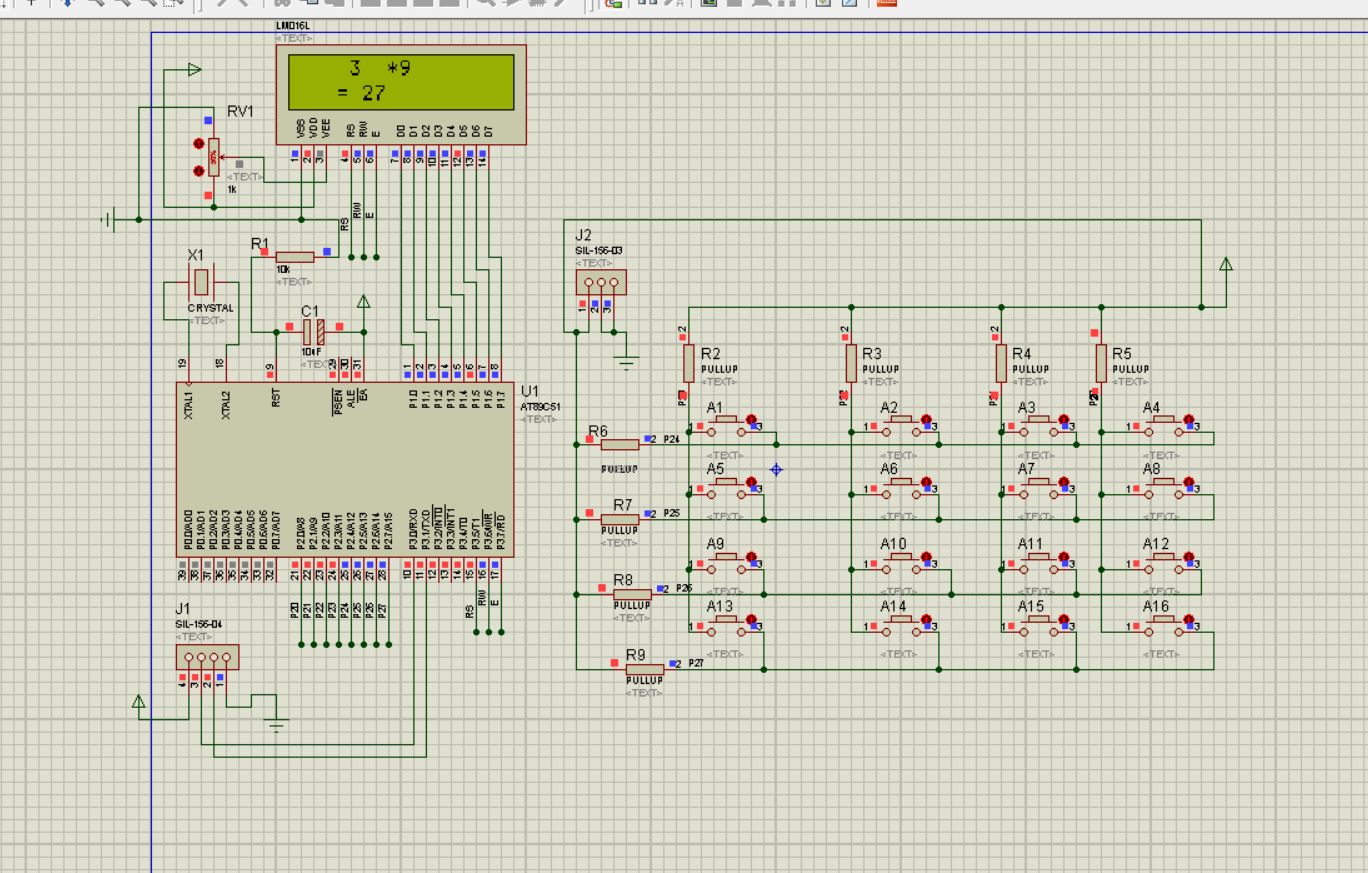The image size is (1368, 873).
Task: Click the PULLUP label under R2
Action: pyautogui.click(x=719, y=369)
